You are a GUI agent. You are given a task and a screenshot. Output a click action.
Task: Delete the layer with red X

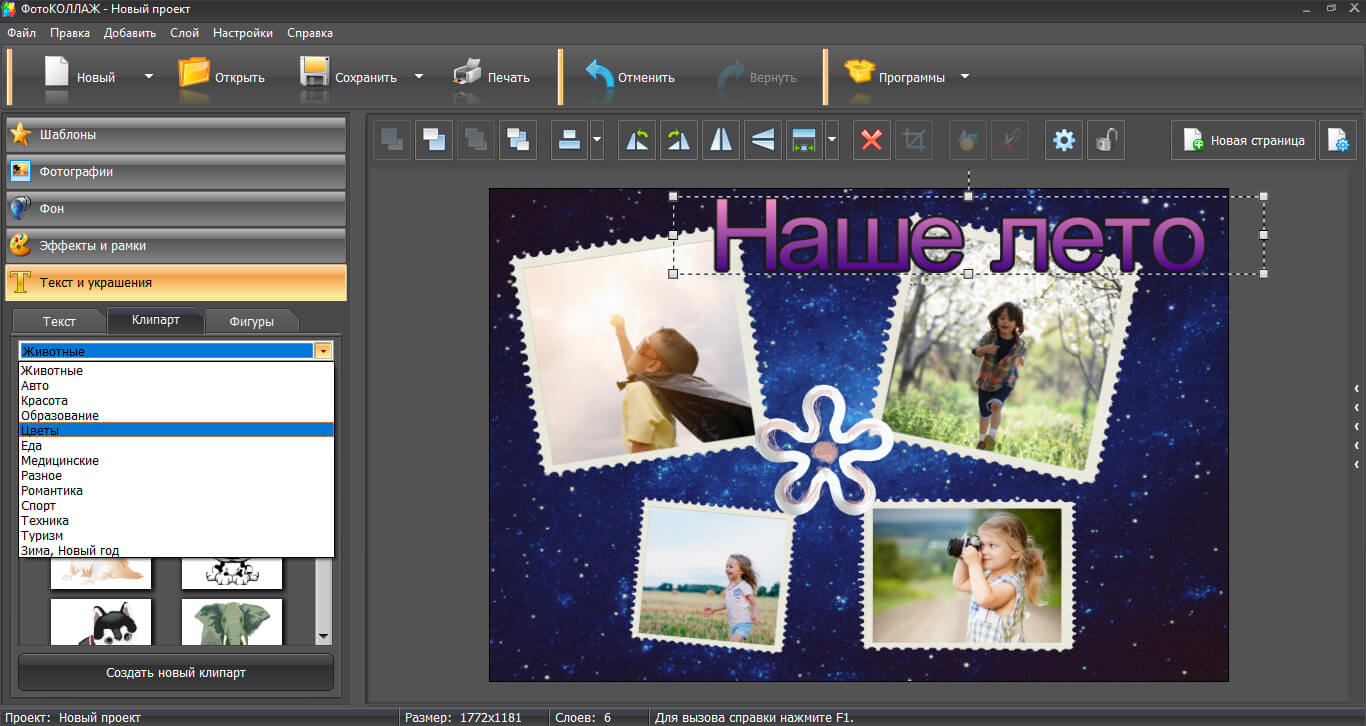click(x=872, y=140)
